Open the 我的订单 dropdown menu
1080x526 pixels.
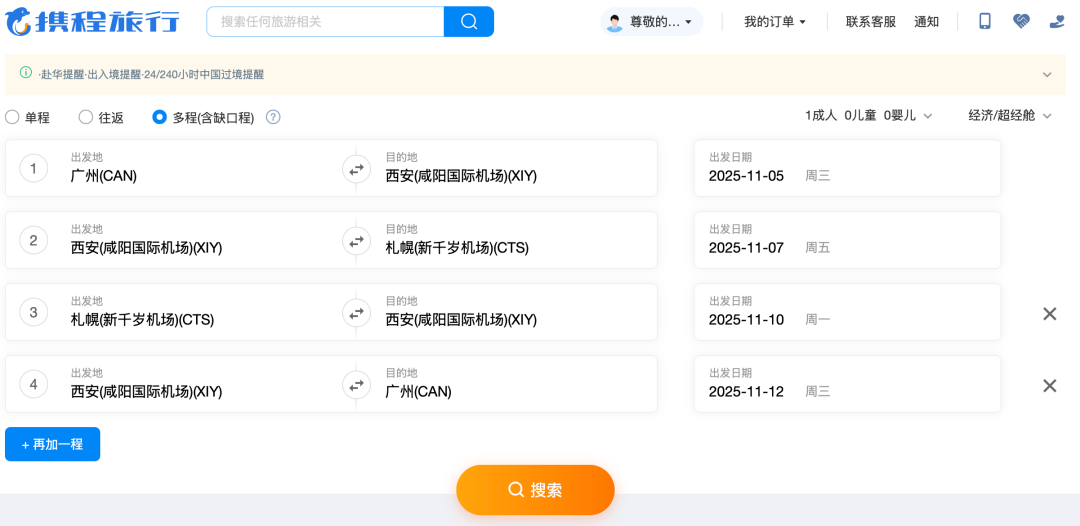(775, 22)
